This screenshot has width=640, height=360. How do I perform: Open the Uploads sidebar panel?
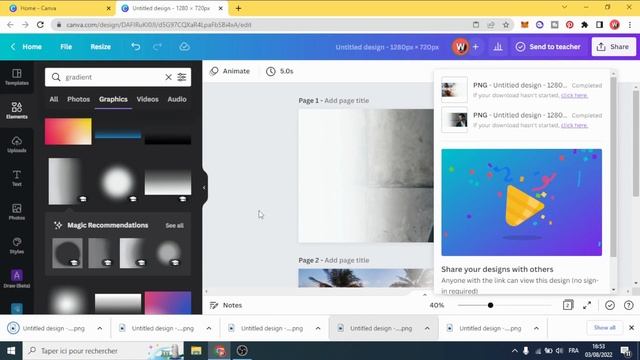(17, 144)
